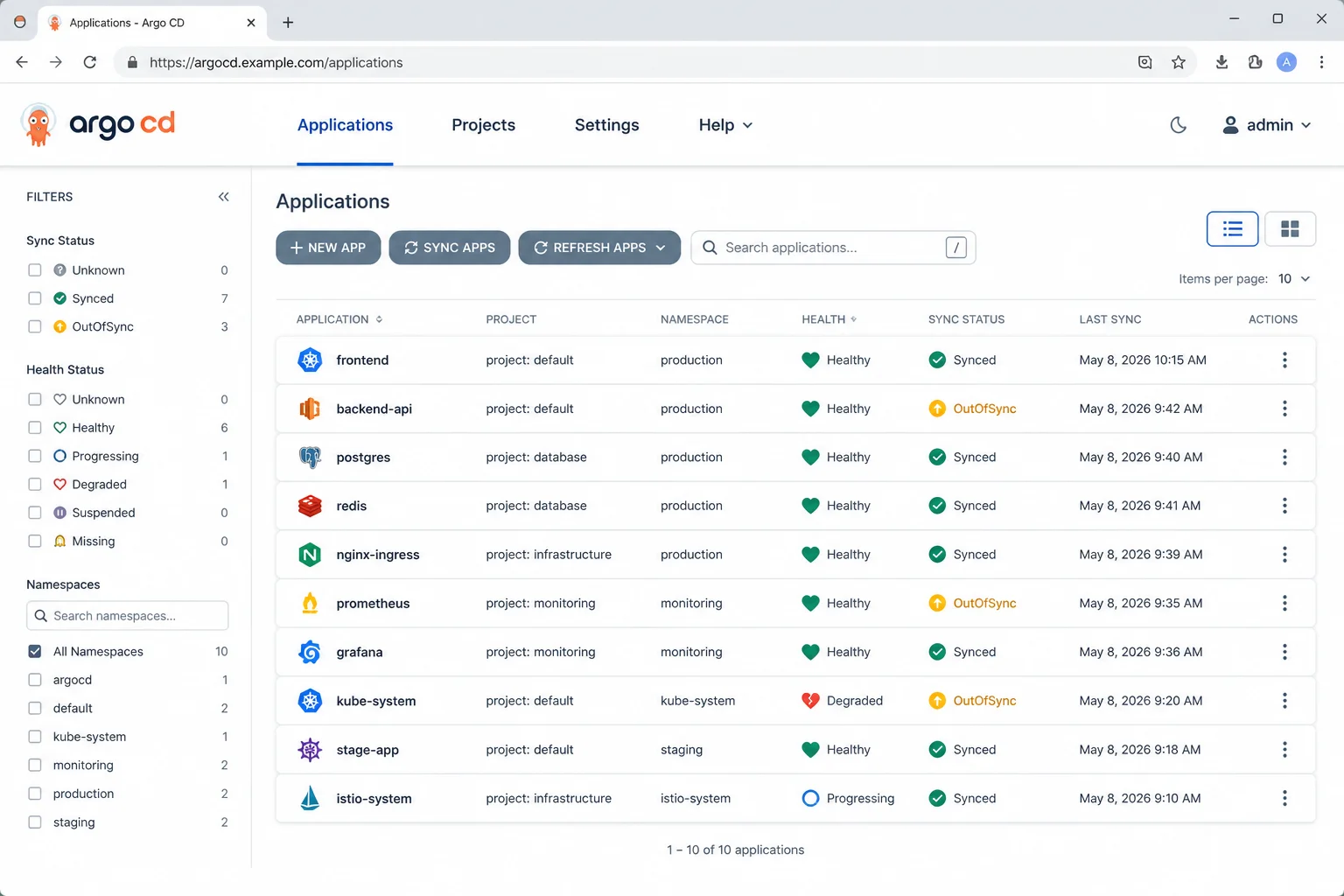Switch to tile grid view
Screen dimensions: 1344x896
1290,229
